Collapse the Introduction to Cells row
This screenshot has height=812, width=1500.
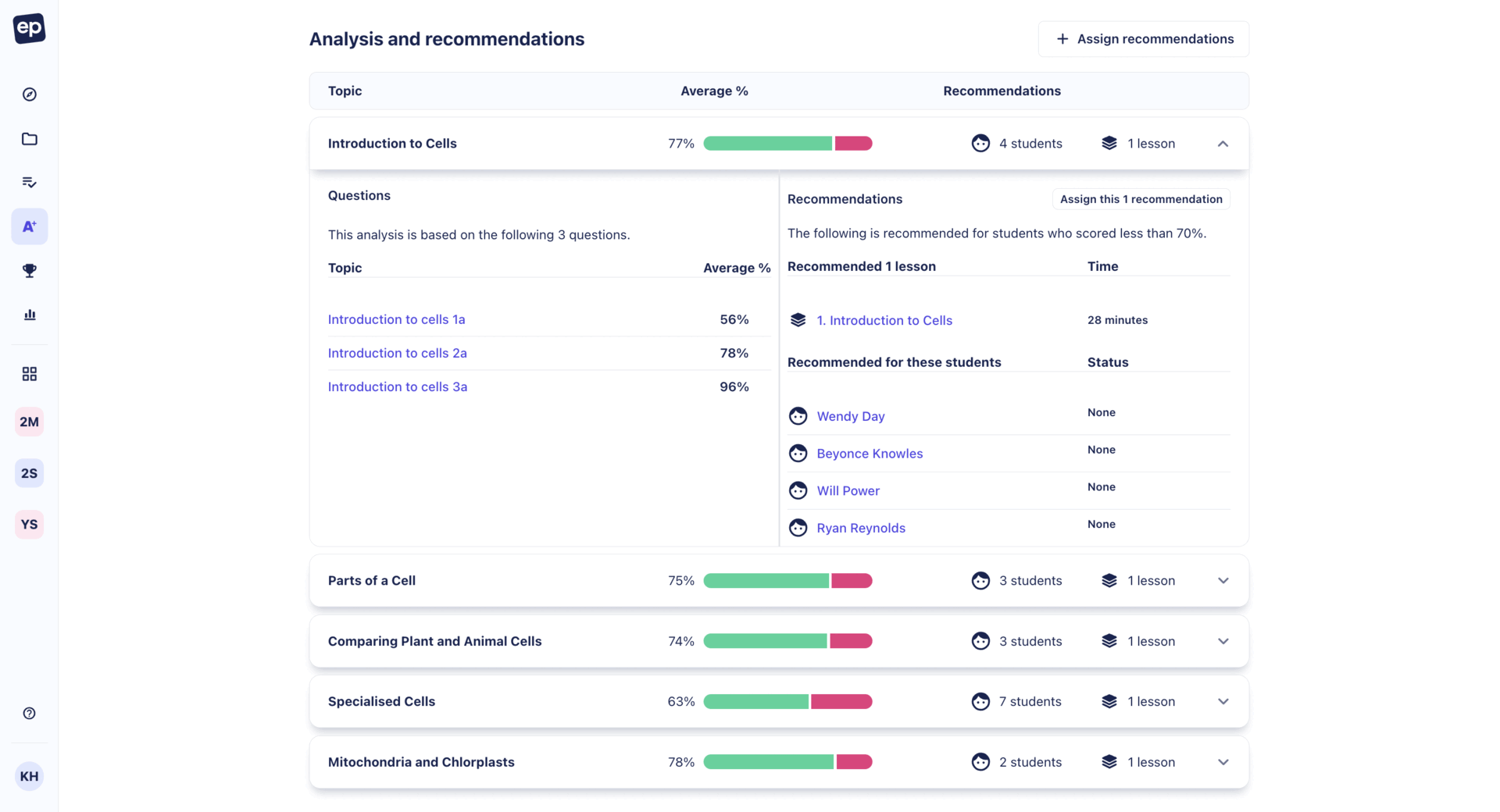[1223, 144]
